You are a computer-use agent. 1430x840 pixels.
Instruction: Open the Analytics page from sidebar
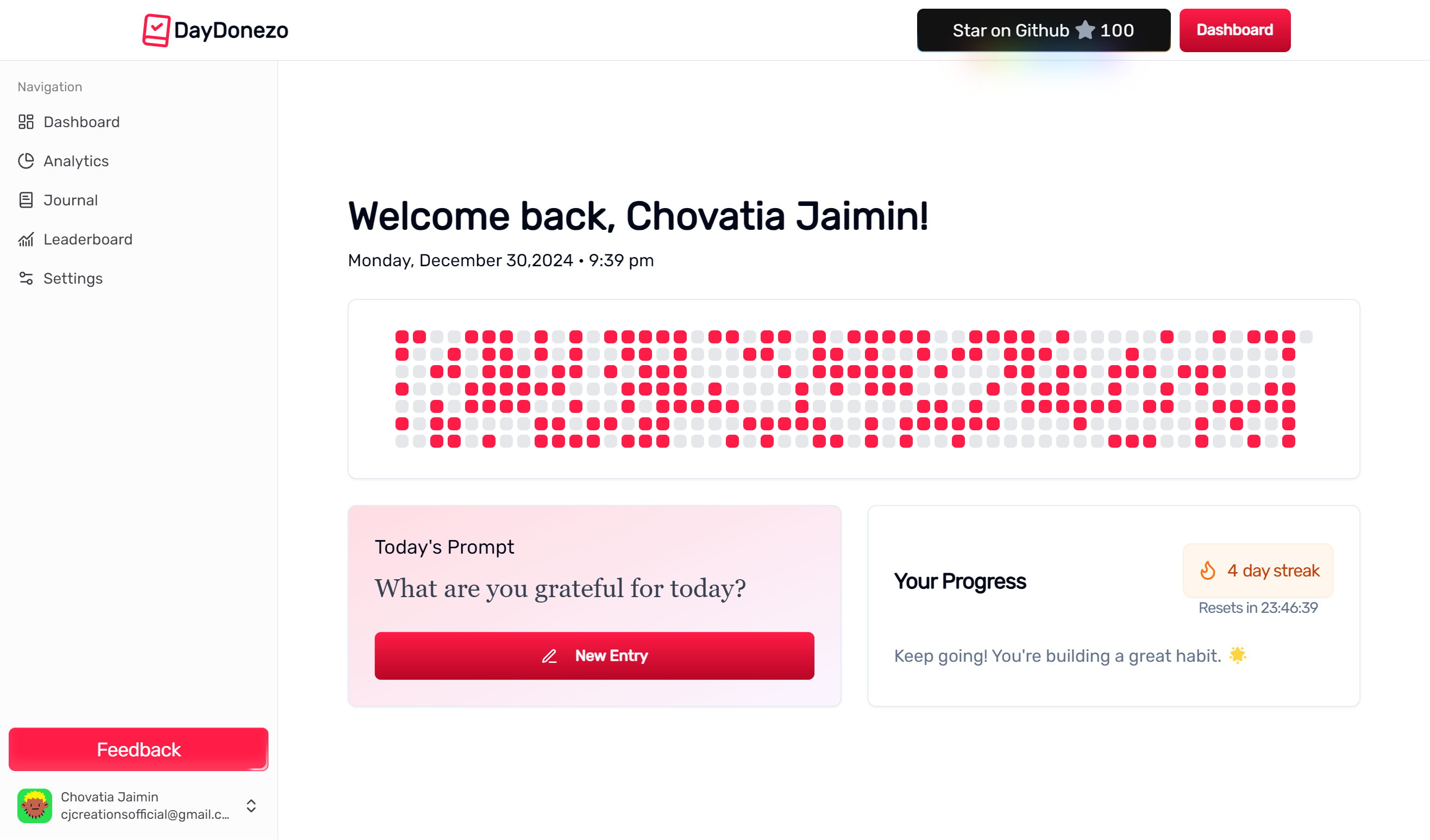coord(76,161)
